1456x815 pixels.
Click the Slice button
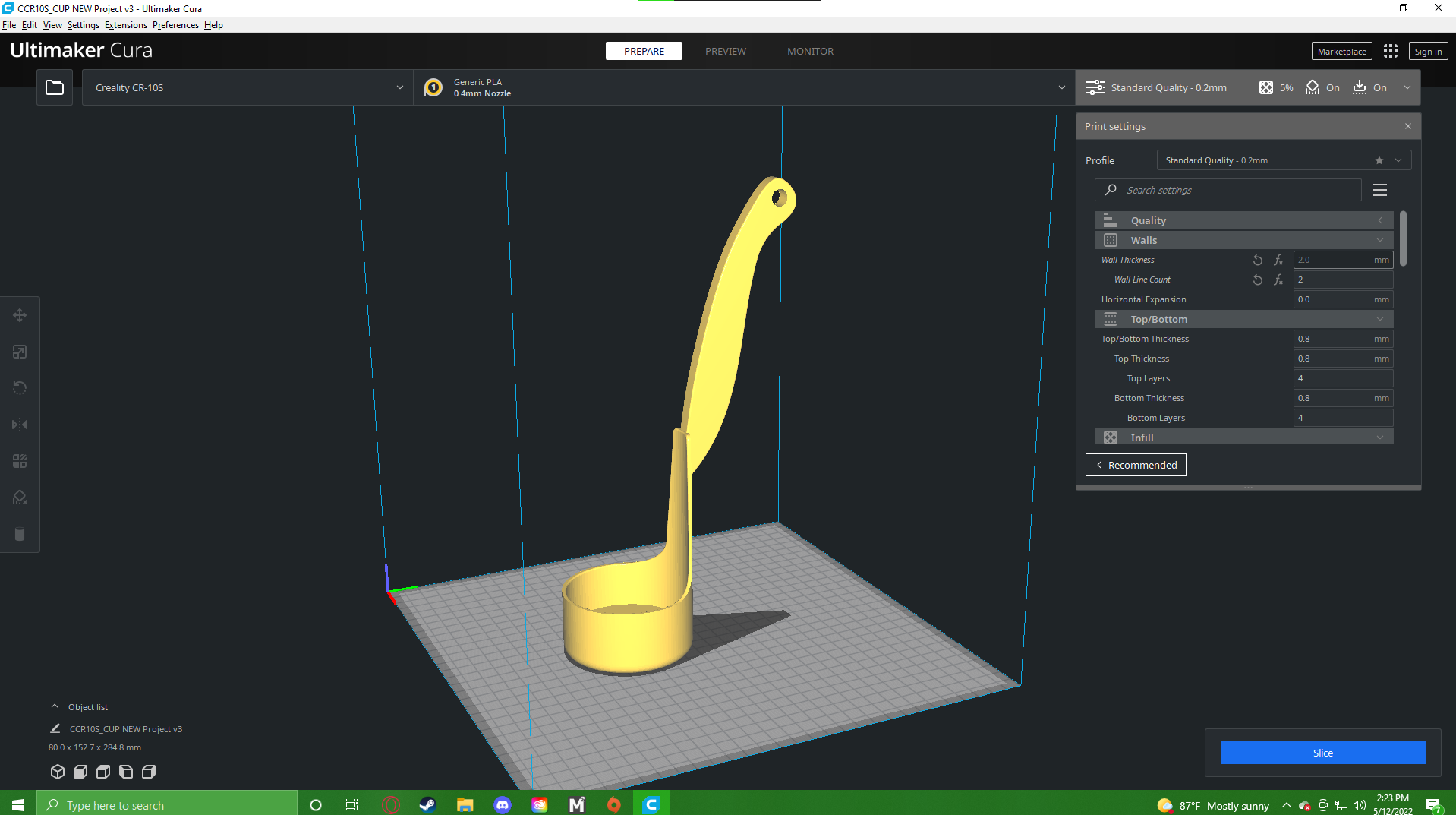1322,753
